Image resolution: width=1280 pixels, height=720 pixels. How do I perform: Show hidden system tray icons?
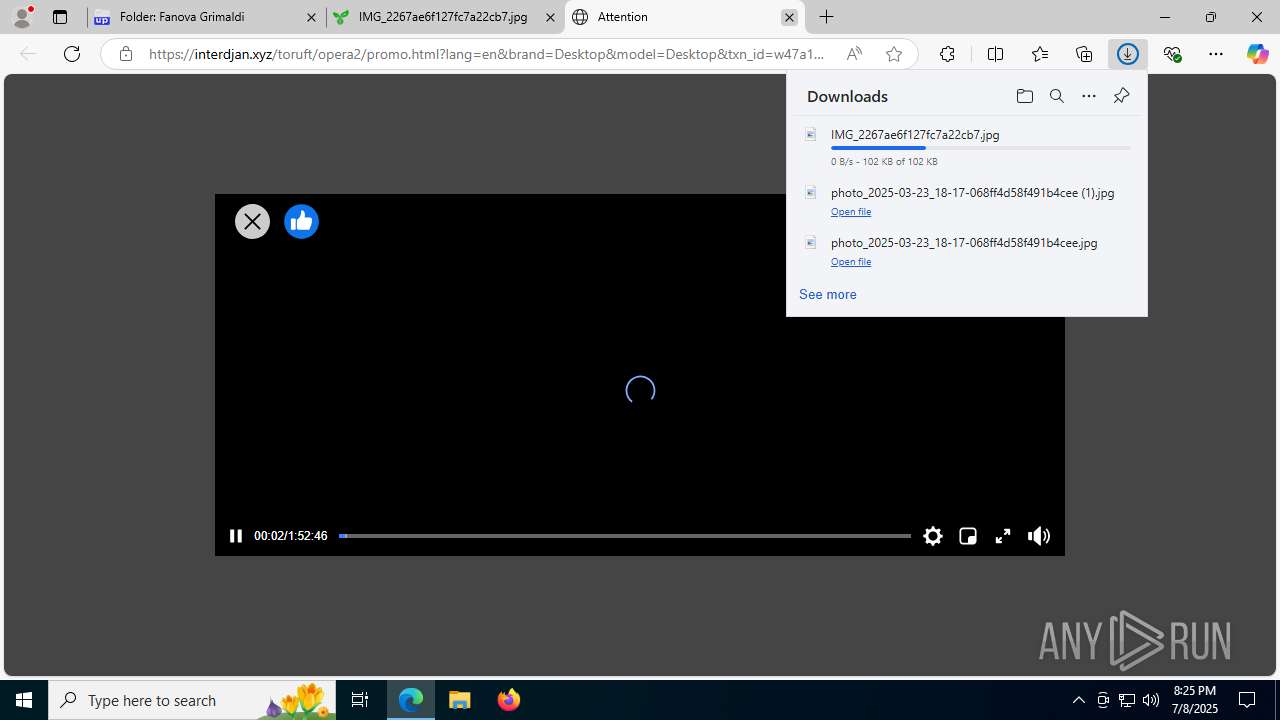1078,700
